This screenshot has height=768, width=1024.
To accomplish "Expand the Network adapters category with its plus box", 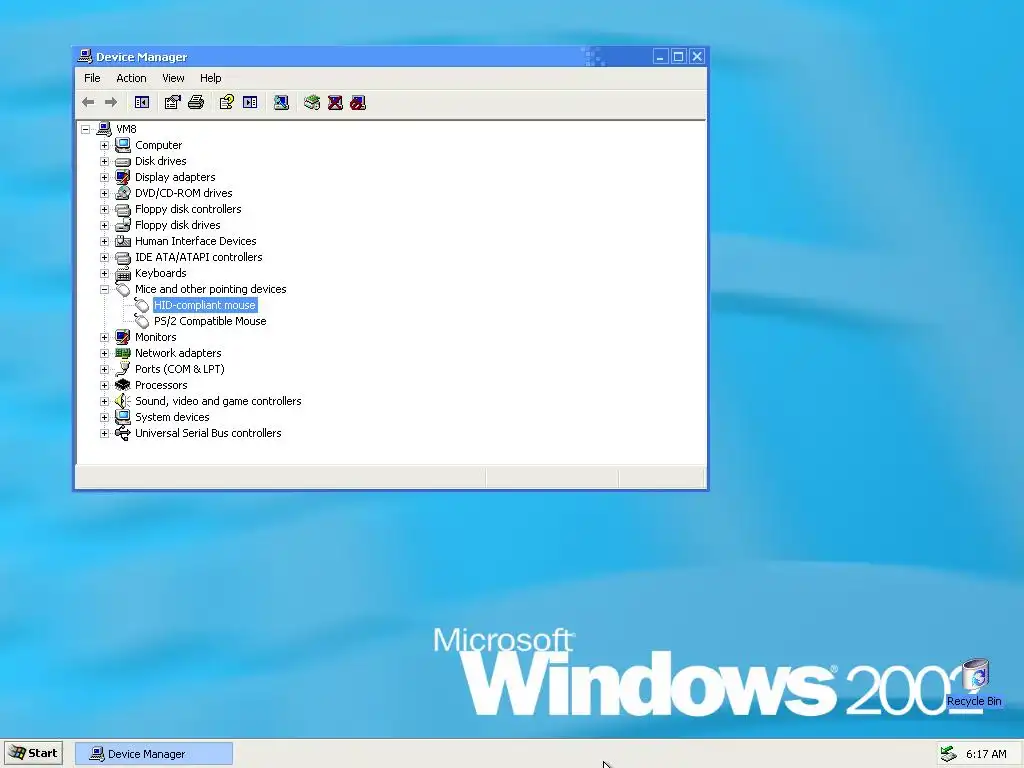I will [104, 353].
